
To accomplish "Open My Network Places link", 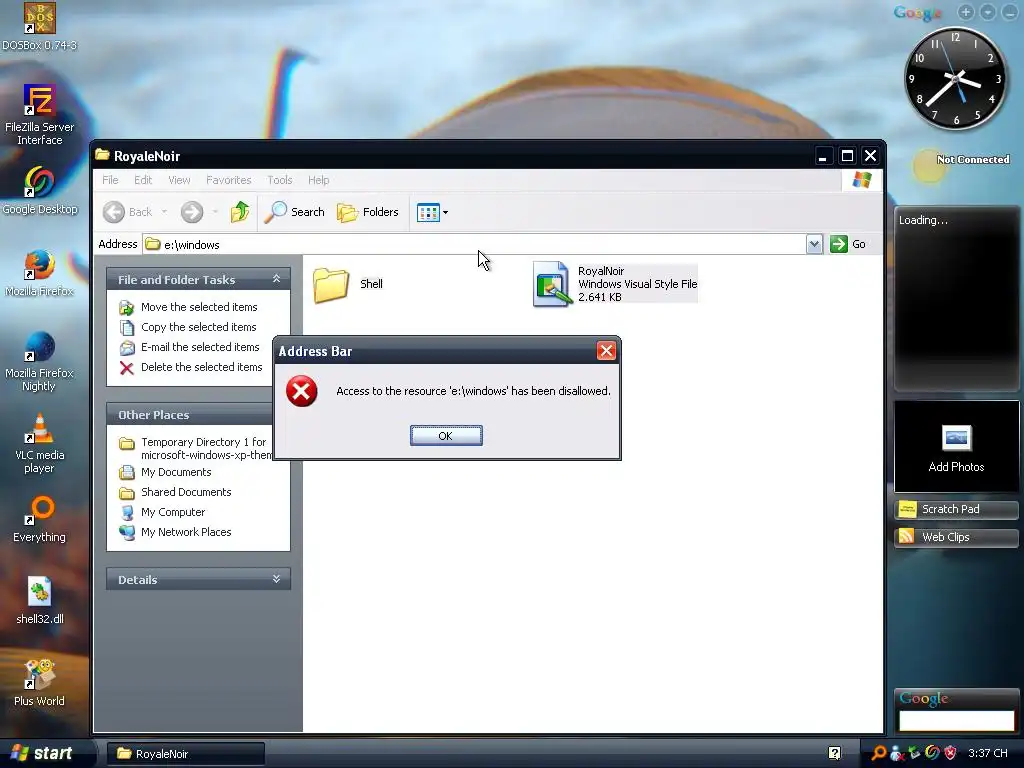I will 186,532.
